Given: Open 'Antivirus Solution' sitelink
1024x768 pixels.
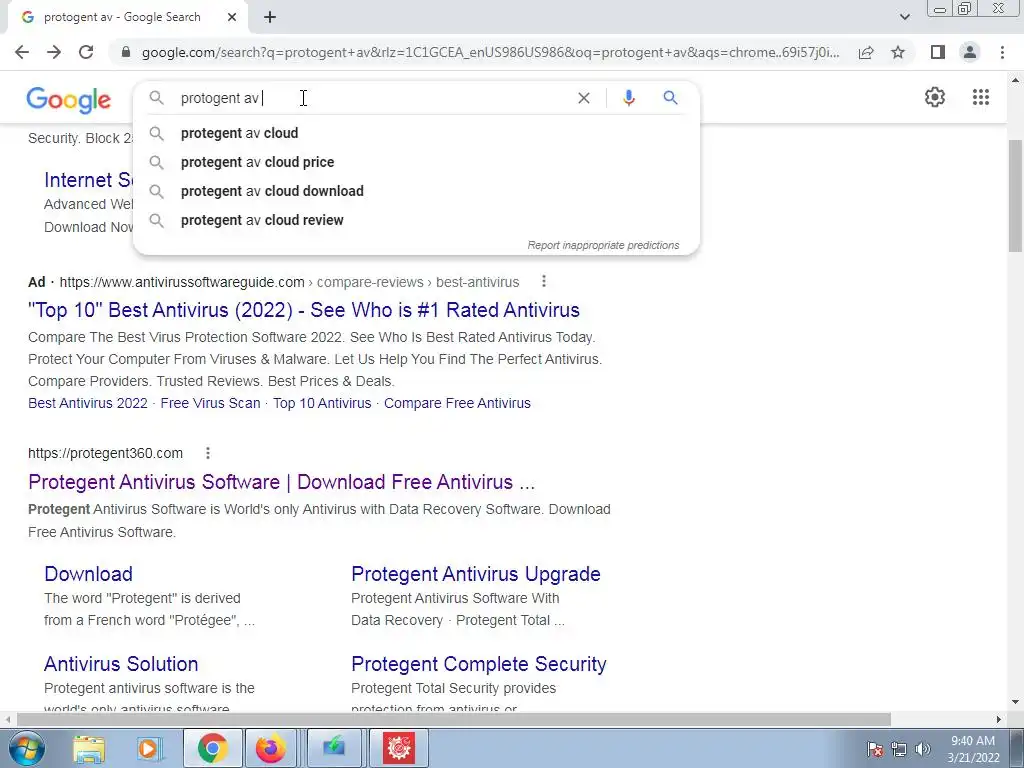Looking at the screenshot, I should coord(121,664).
